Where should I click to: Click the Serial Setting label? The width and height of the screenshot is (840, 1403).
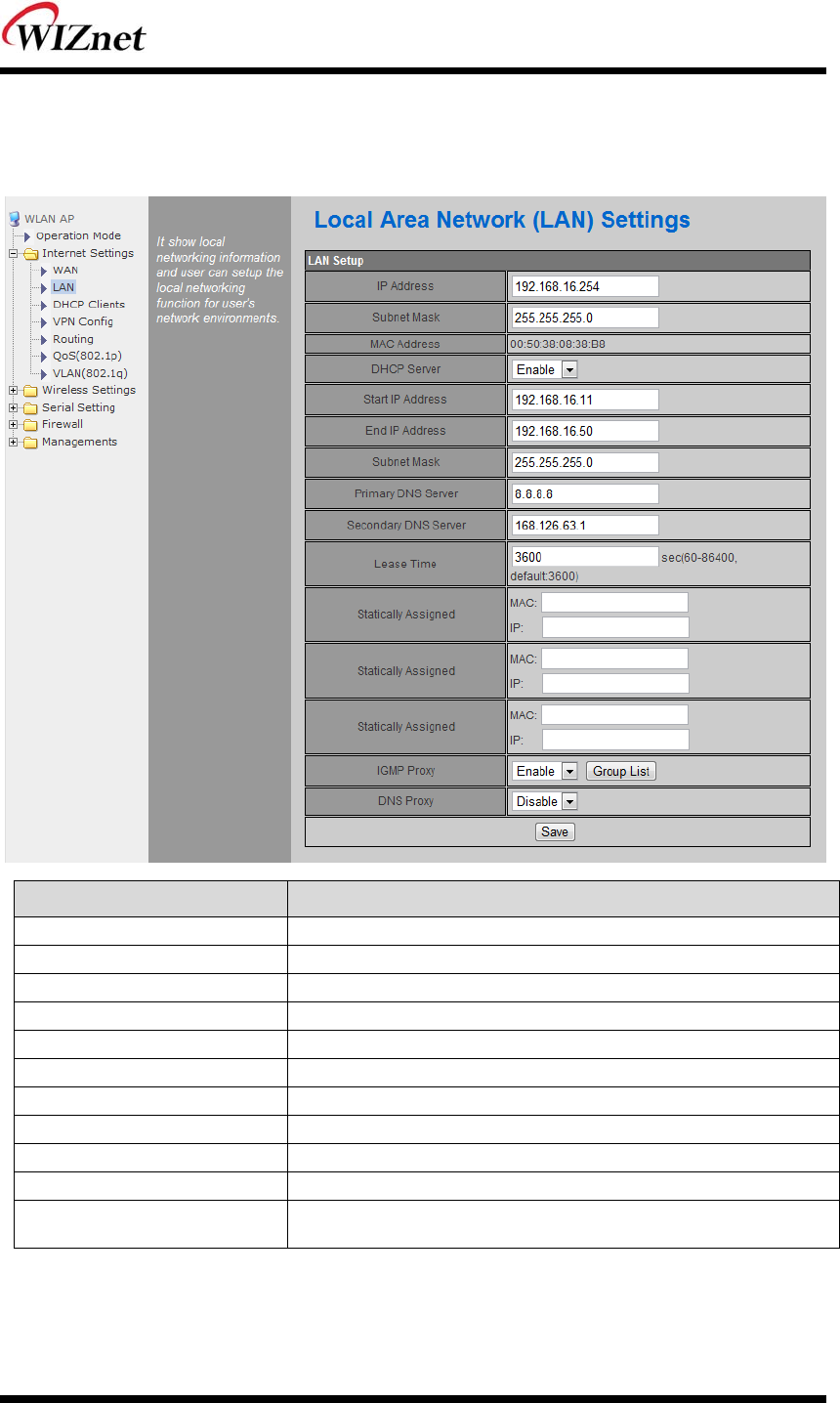78,407
